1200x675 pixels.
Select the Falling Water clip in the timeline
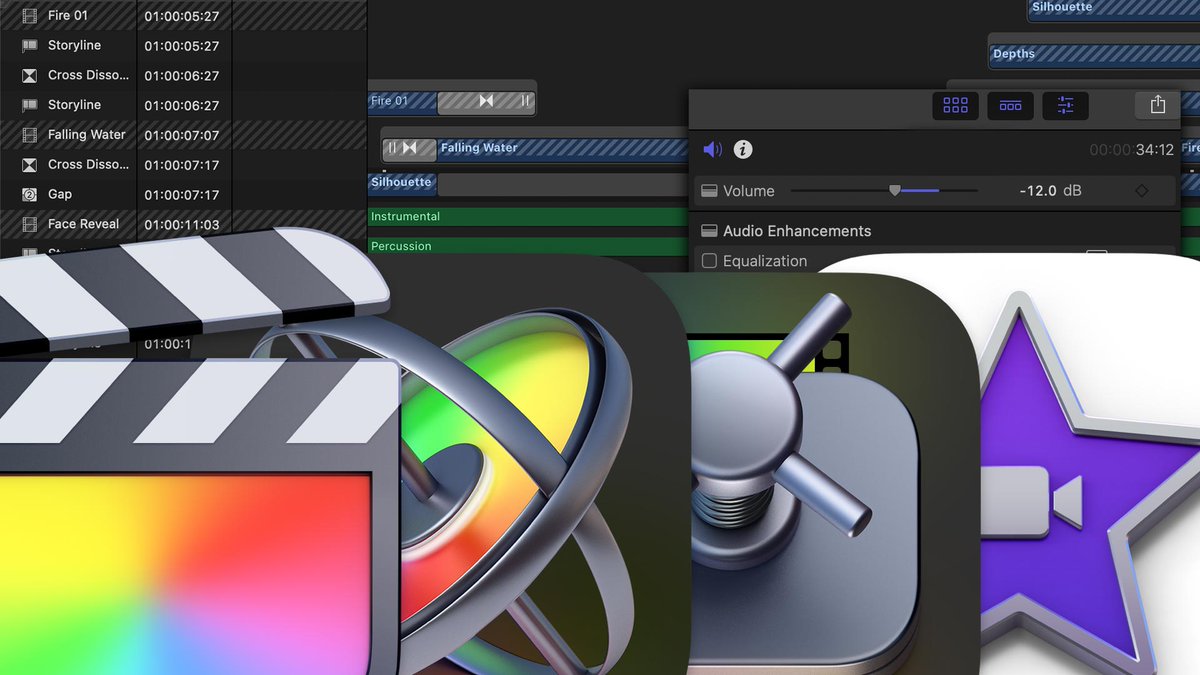[562, 148]
